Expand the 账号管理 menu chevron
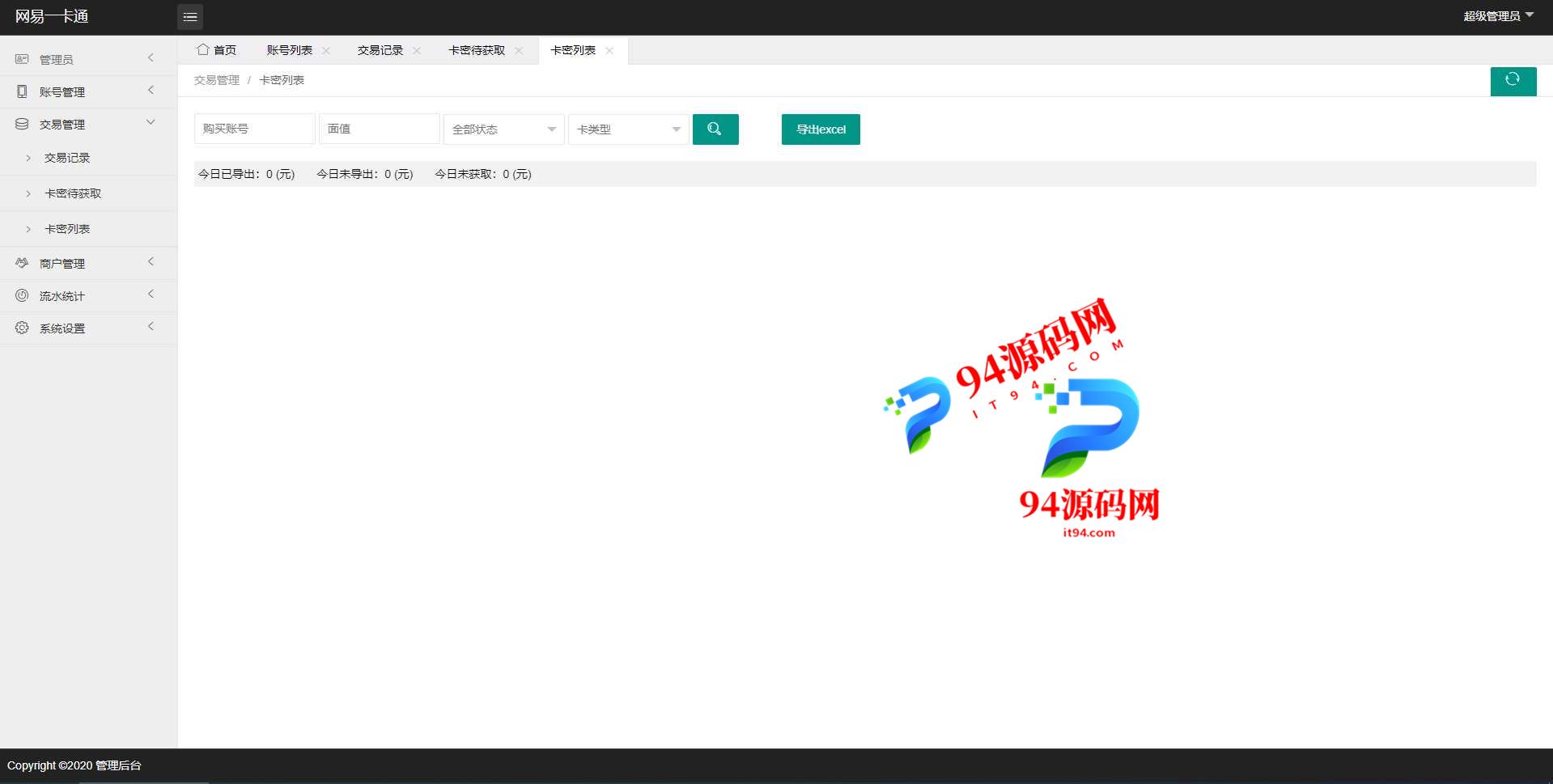The width and height of the screenshot is (1553, 784). click(151, 90)
